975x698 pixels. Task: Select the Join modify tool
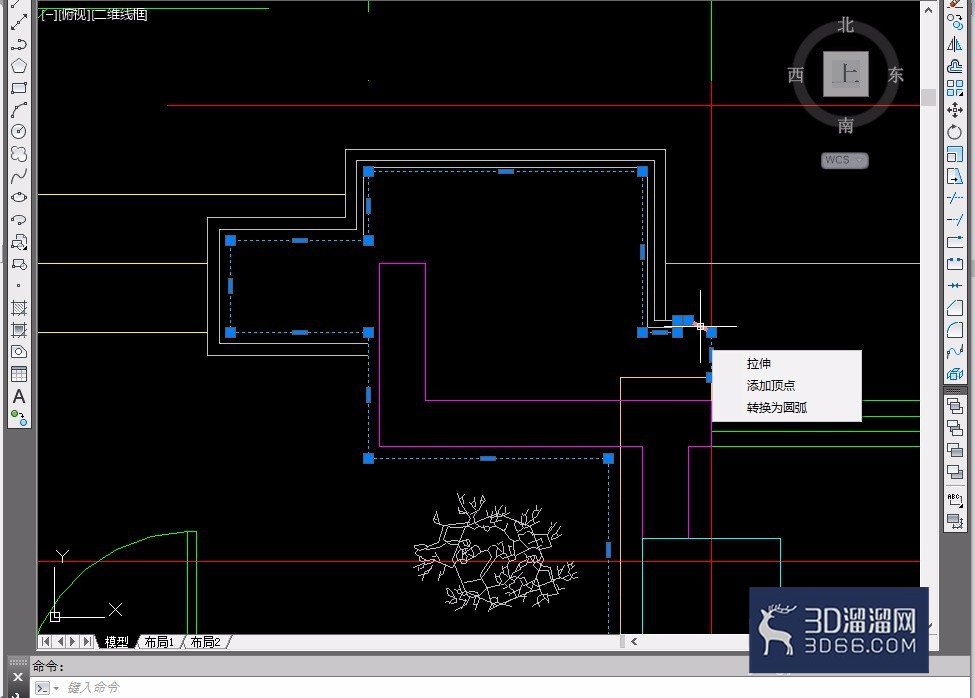click(954, 285)
